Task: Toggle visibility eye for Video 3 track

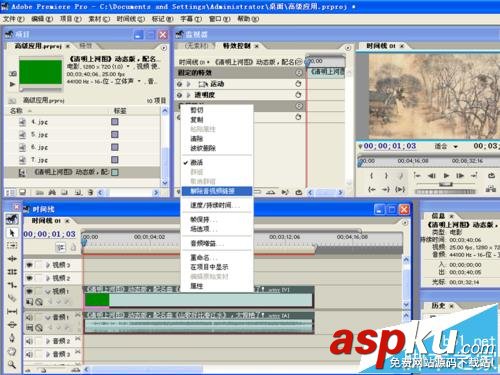Action: coord(29,265)
